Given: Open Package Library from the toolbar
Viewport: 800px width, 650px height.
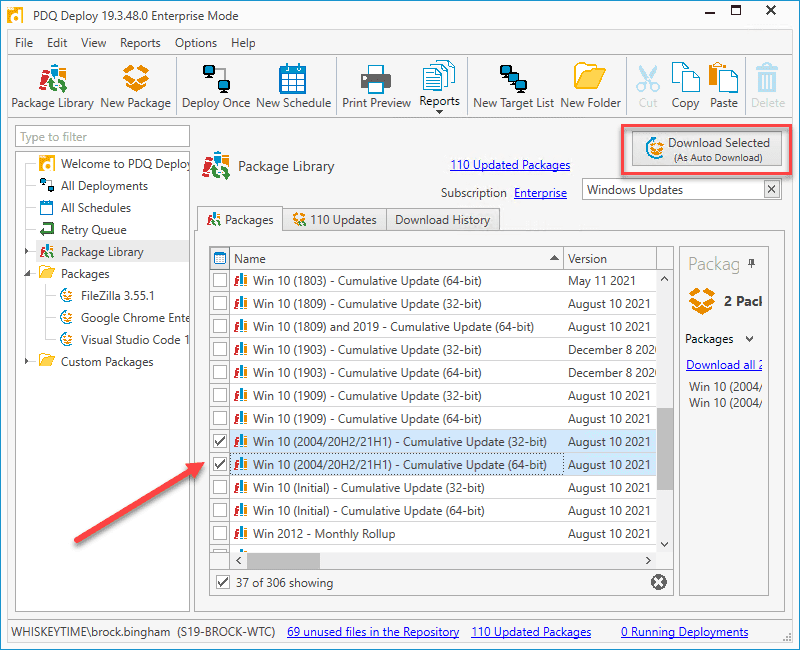Looking at the screenshot, I should 53,86.
